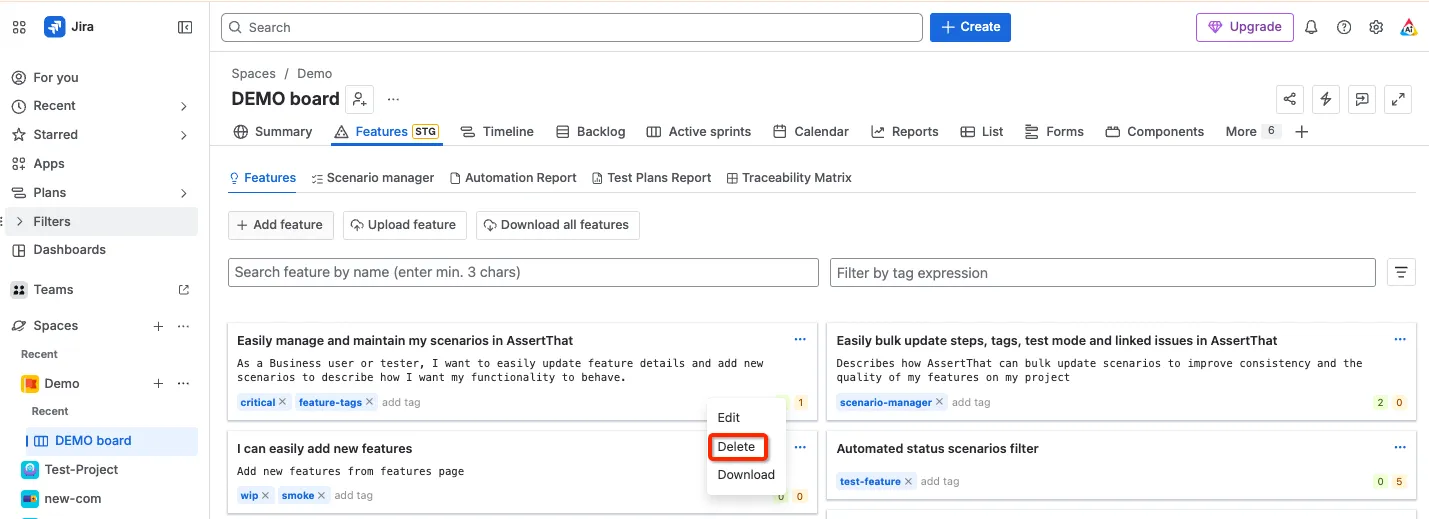Remove the test-feature tag with its x
Screen dimensions: 1429x519
[x=908, y=481]
